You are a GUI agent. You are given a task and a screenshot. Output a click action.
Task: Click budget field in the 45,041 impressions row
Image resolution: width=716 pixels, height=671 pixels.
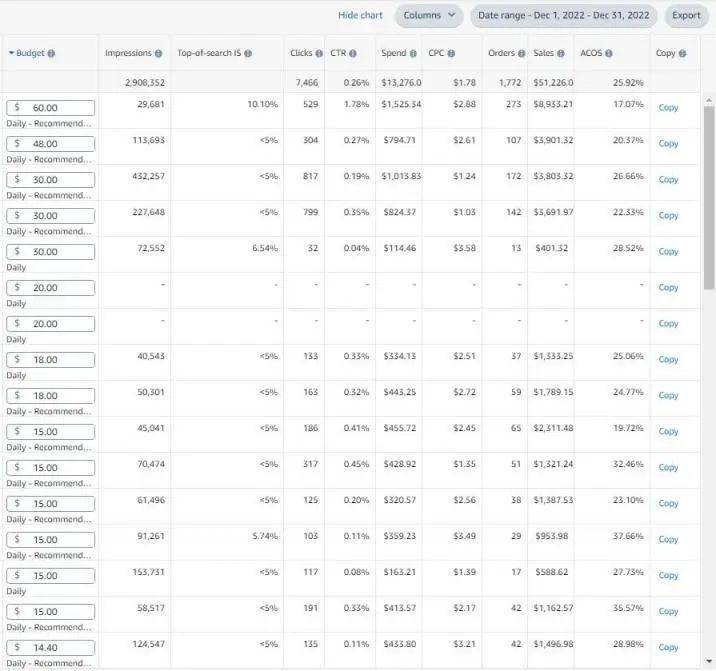(x=51, y=432)
